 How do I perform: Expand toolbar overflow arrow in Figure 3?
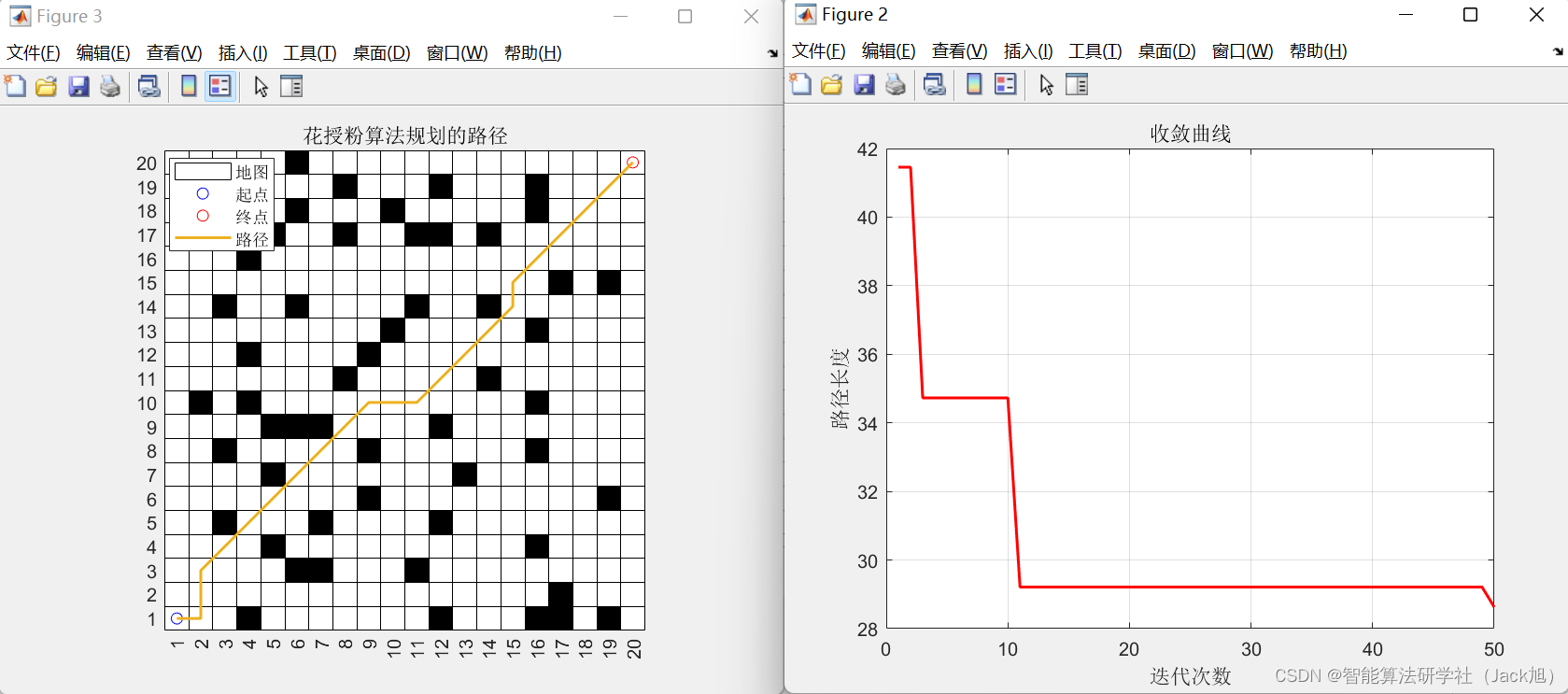click(772, 54)
